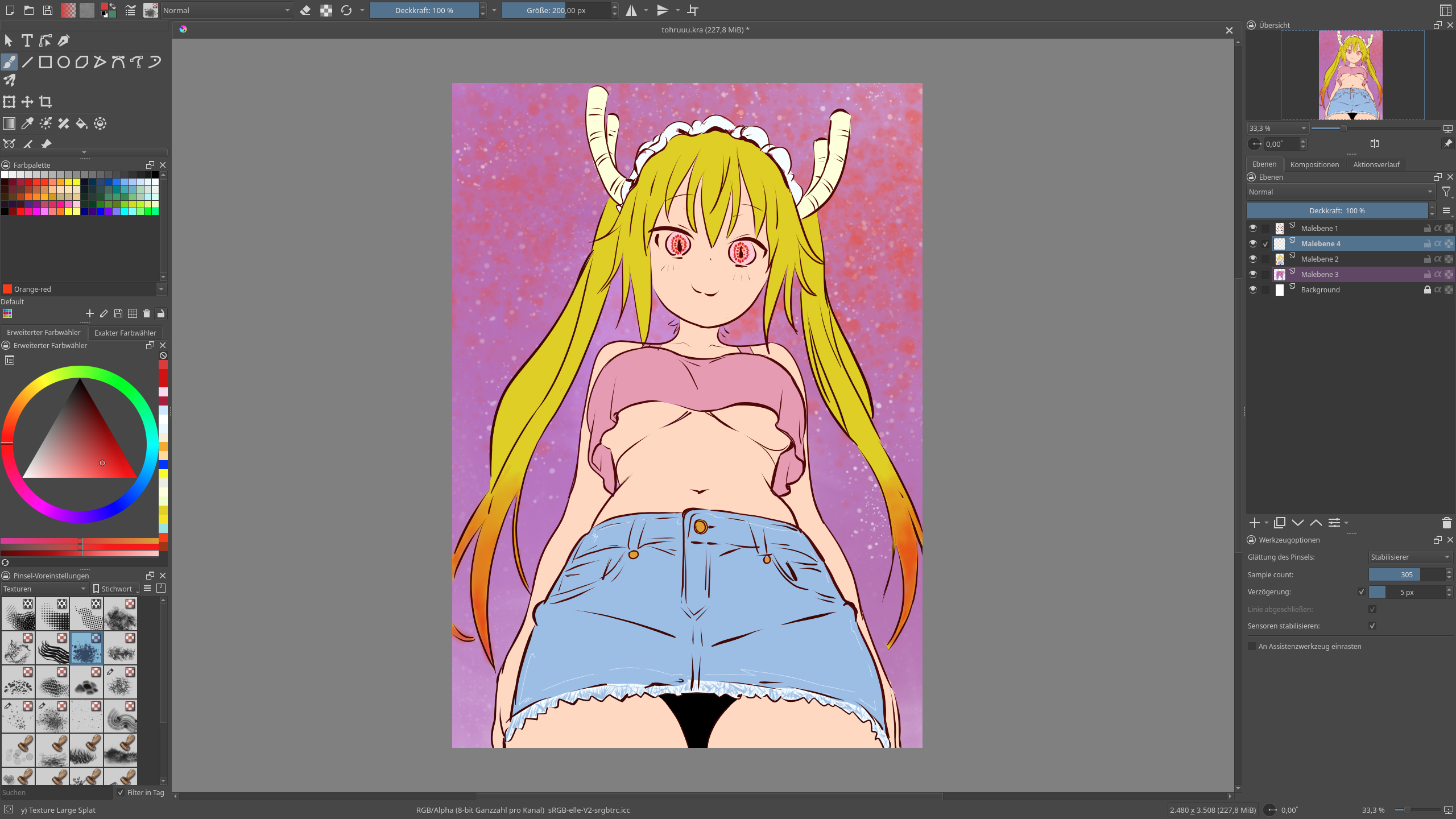Delete the selected layer with trash icon

pos(1447,523)
